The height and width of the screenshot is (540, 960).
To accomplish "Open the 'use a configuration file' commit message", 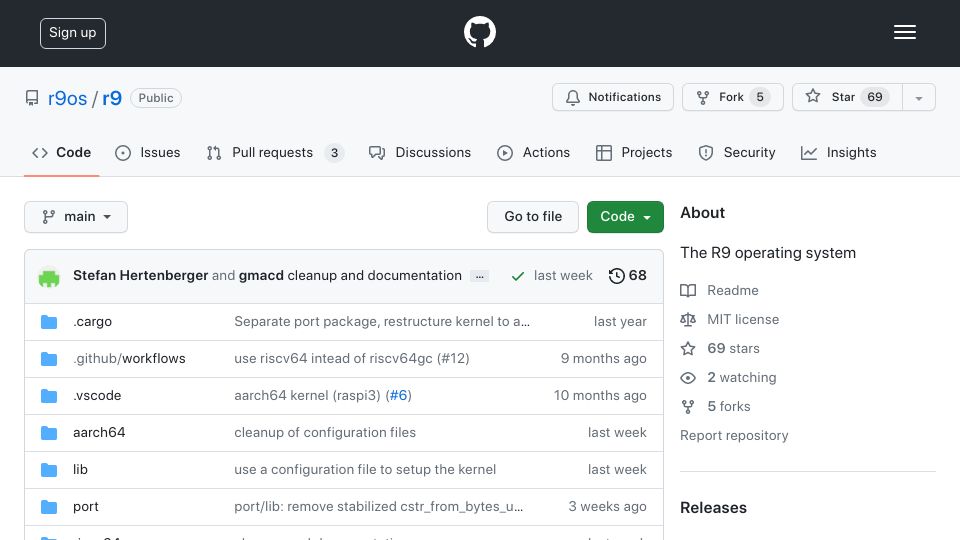I will (x=365, y=470).
